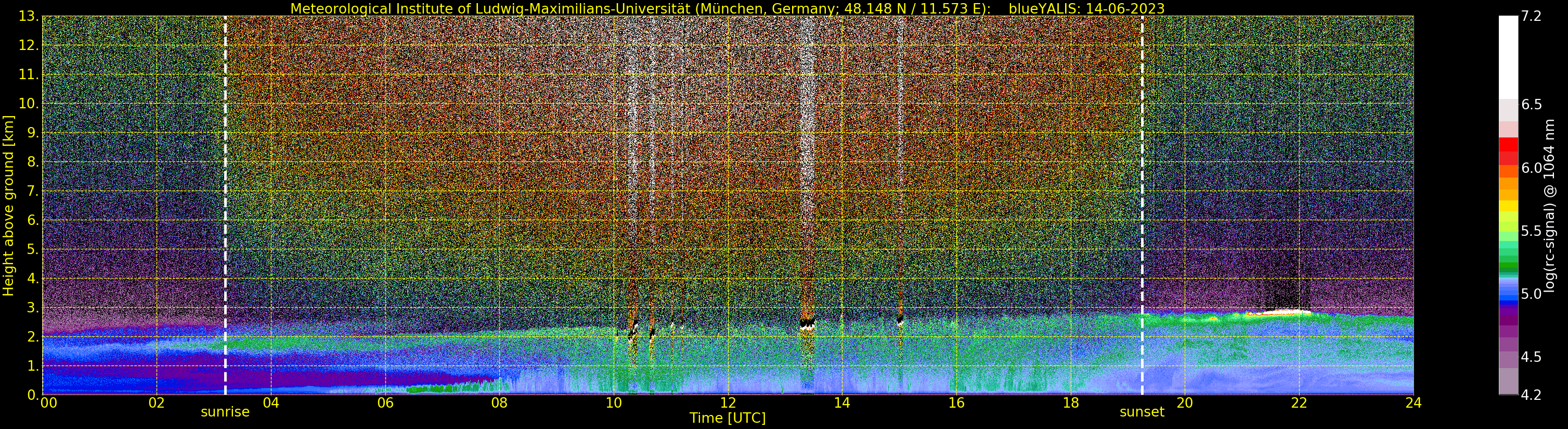Click the y-axis tick label '12.'

tap(29, 46)
